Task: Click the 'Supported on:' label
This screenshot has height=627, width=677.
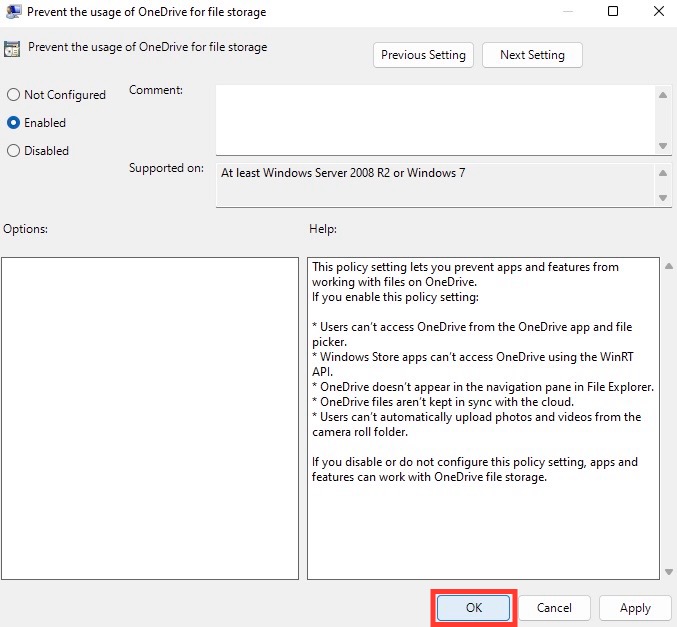Action: tap(166, 168)
